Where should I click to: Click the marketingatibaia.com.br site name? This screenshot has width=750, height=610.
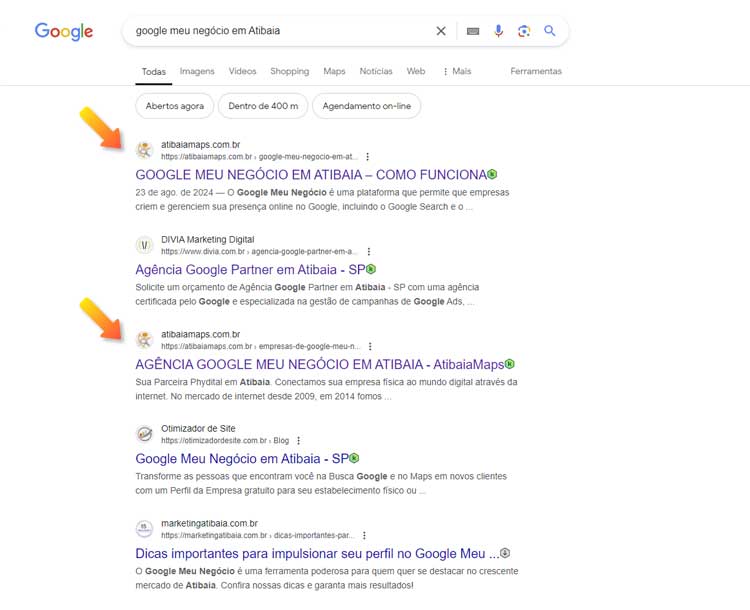click(209, 523)
